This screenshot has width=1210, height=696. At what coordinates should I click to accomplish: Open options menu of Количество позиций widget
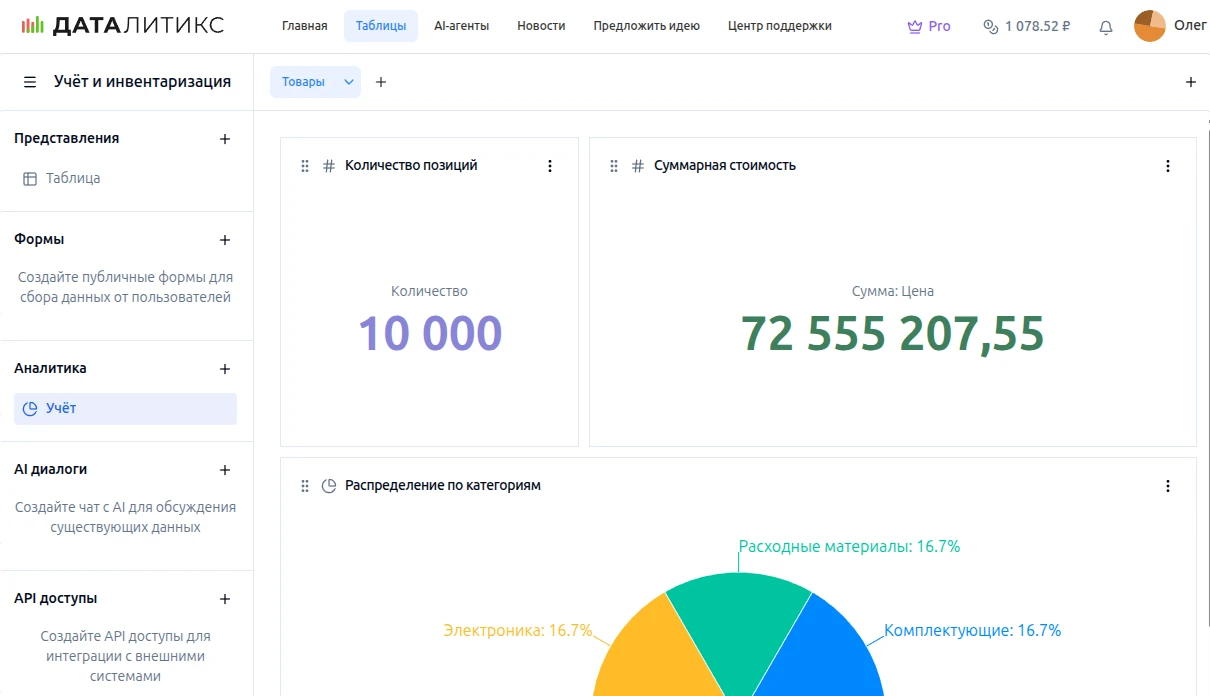click(x=549, y=166)
